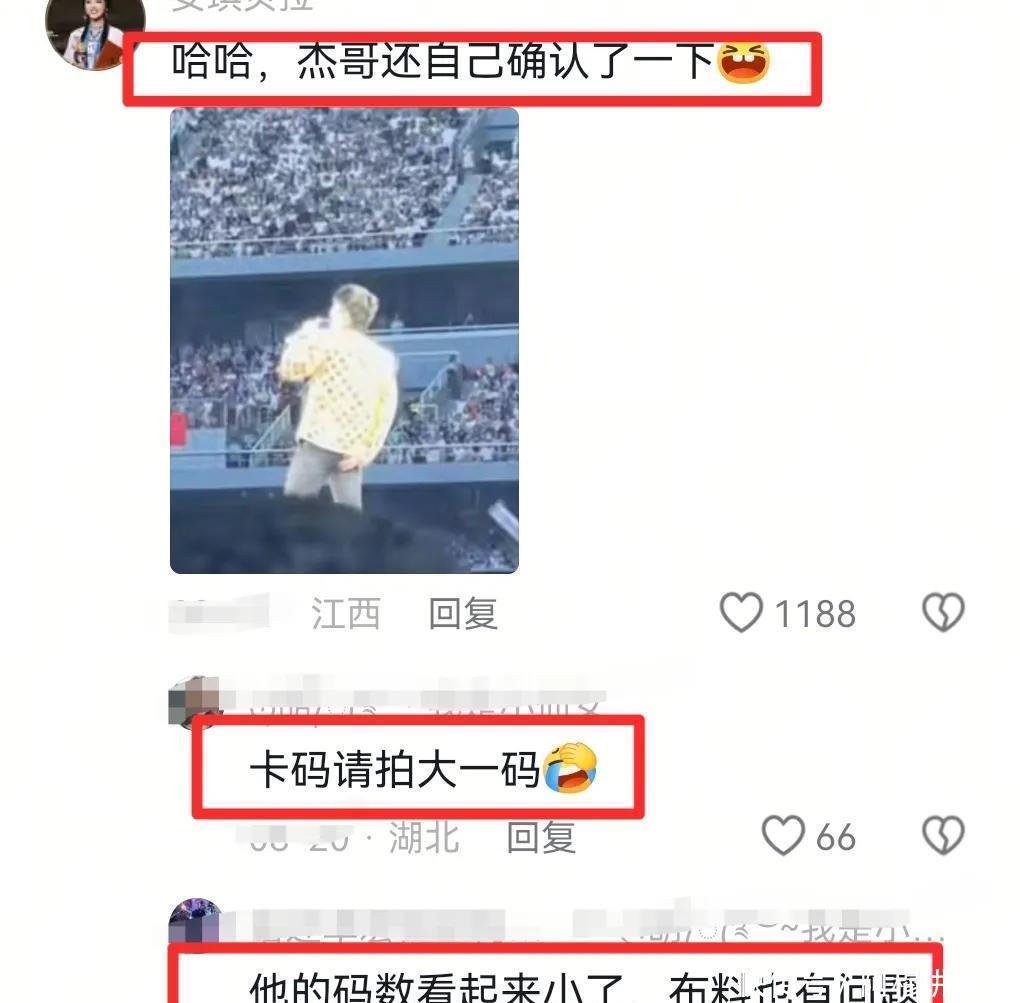Tap broken-heart icon beside 66 likes
The image size is (1020, 1003).
(943, 835)
